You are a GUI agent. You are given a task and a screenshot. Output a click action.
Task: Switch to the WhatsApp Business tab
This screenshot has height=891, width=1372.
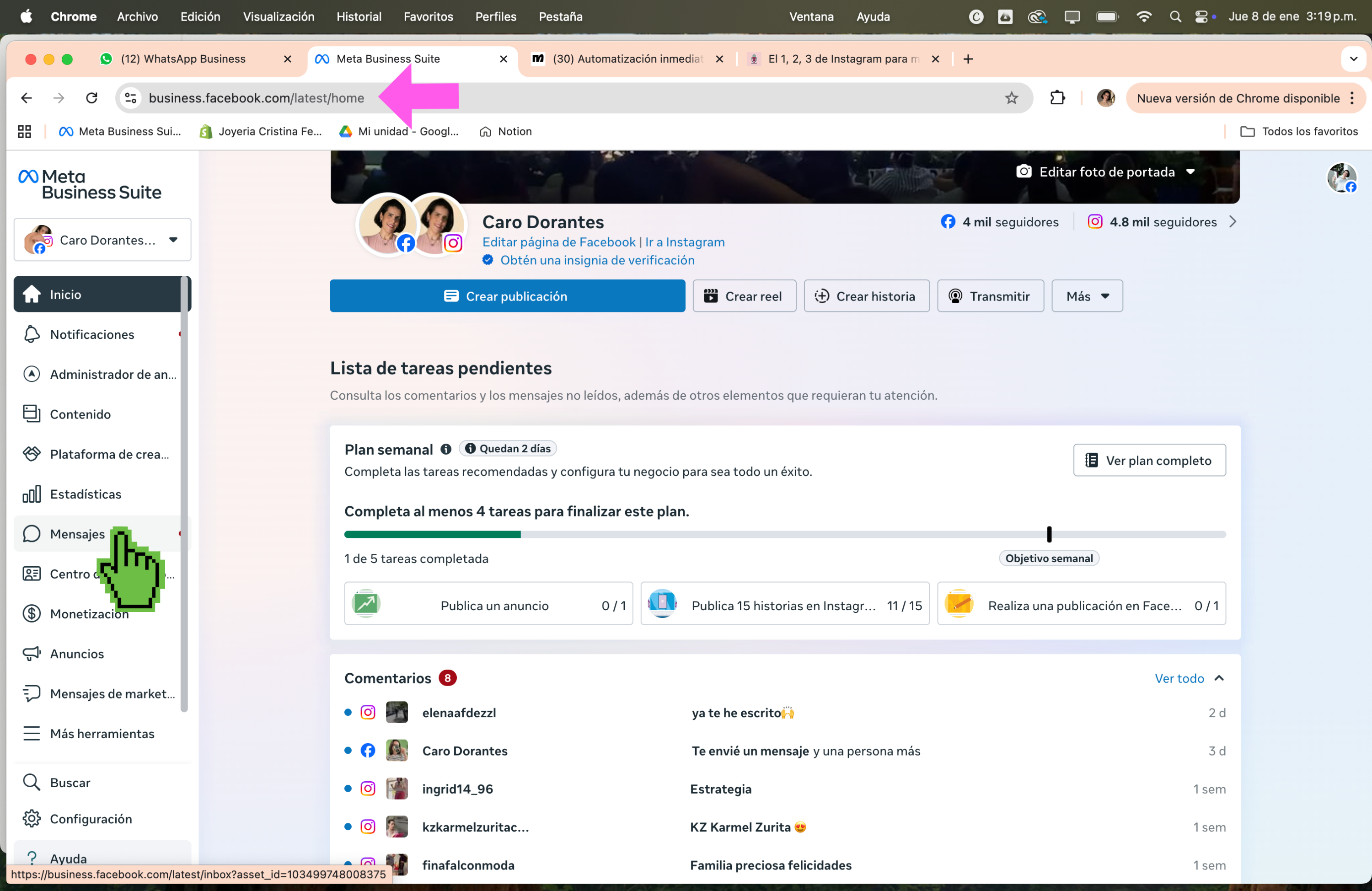[x=196, y=59]
